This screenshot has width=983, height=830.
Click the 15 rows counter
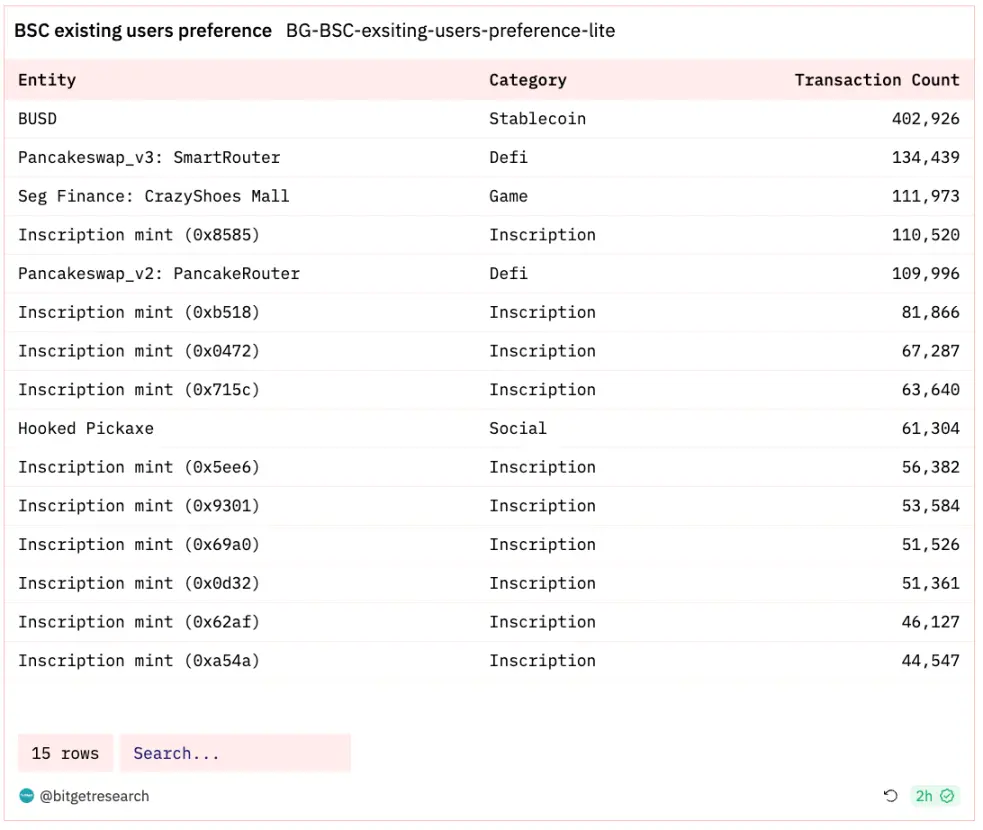coord(65,753)
